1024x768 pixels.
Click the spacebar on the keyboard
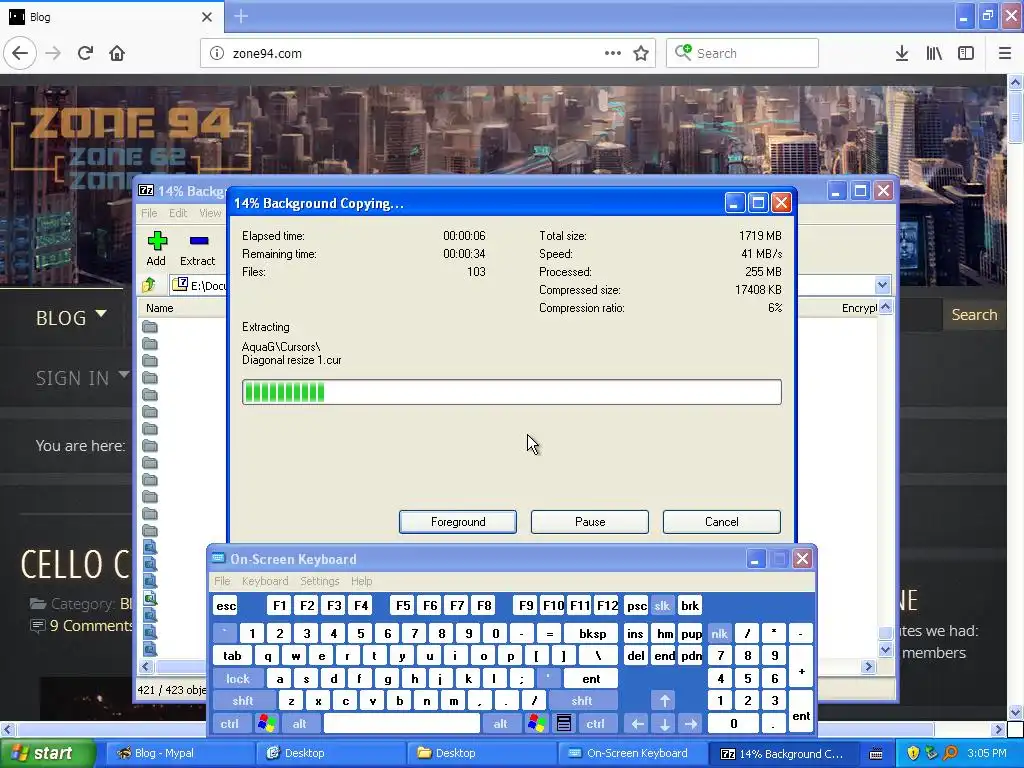(402, 724)
